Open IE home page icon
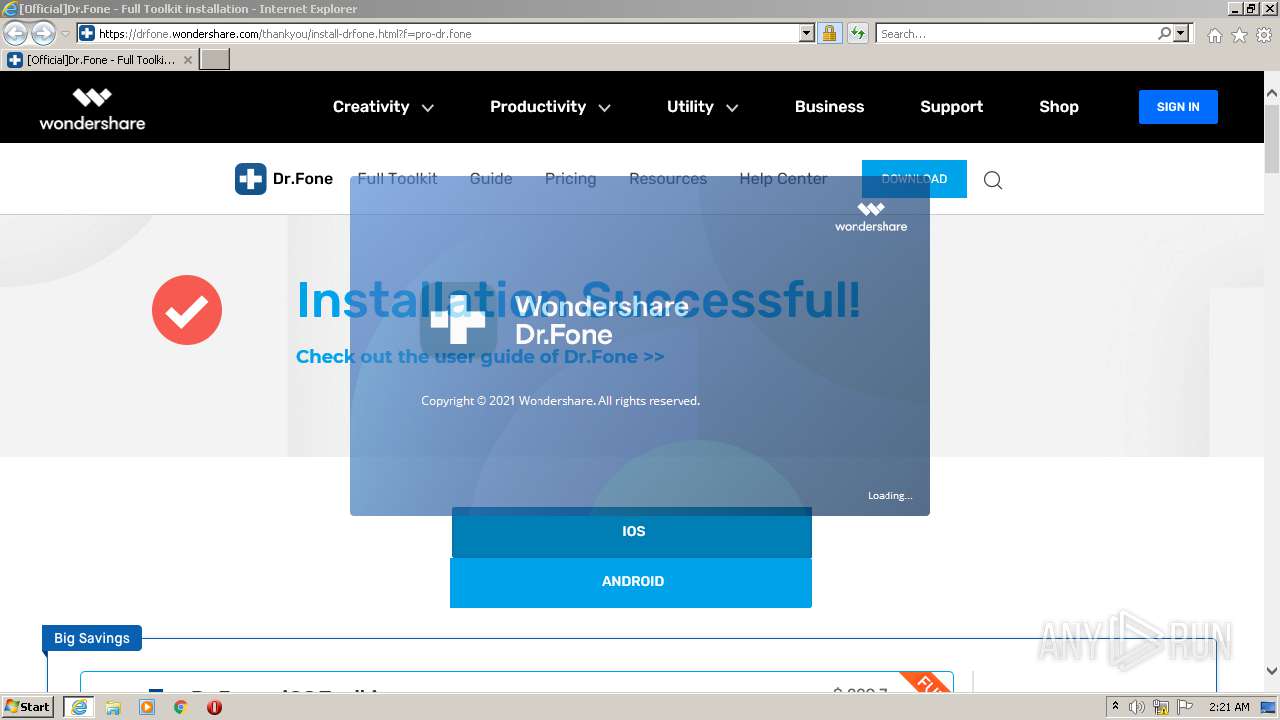1280x720 pixels. click(1214, 35)
